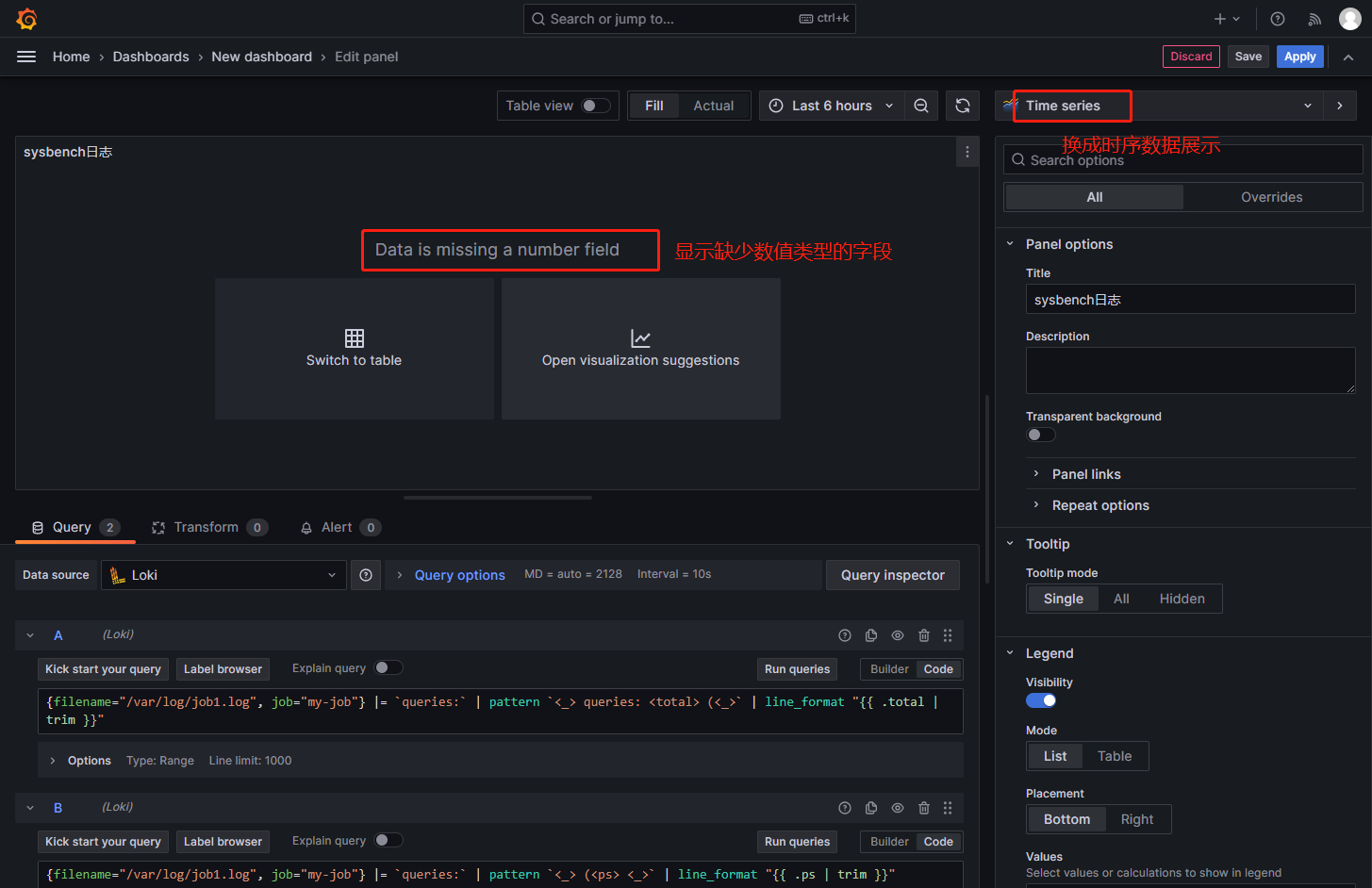Click the Switch to table card
This screenshot has width=1372, height=888.
[355, 349]
